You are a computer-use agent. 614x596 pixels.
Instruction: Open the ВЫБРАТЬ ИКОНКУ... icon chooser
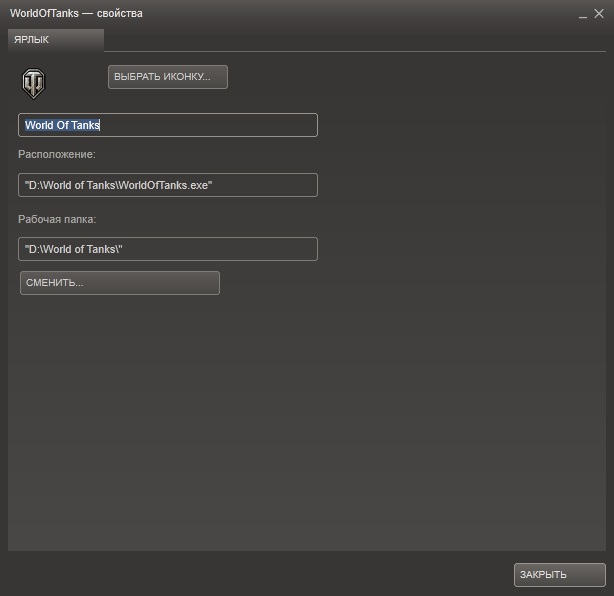[168, 77]
